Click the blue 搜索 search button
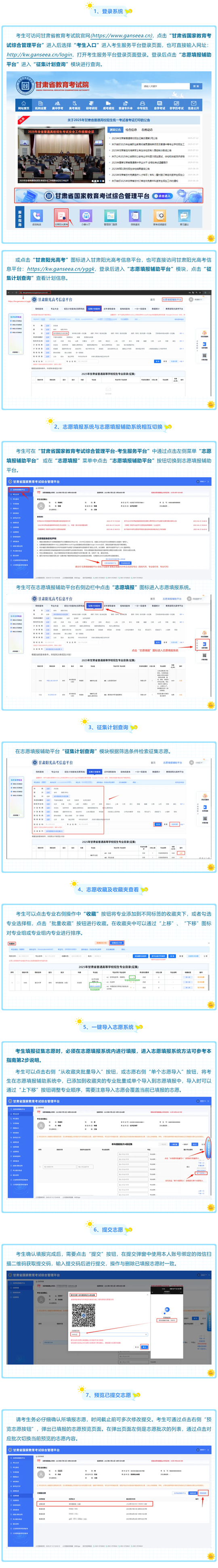 pos(195,87)
